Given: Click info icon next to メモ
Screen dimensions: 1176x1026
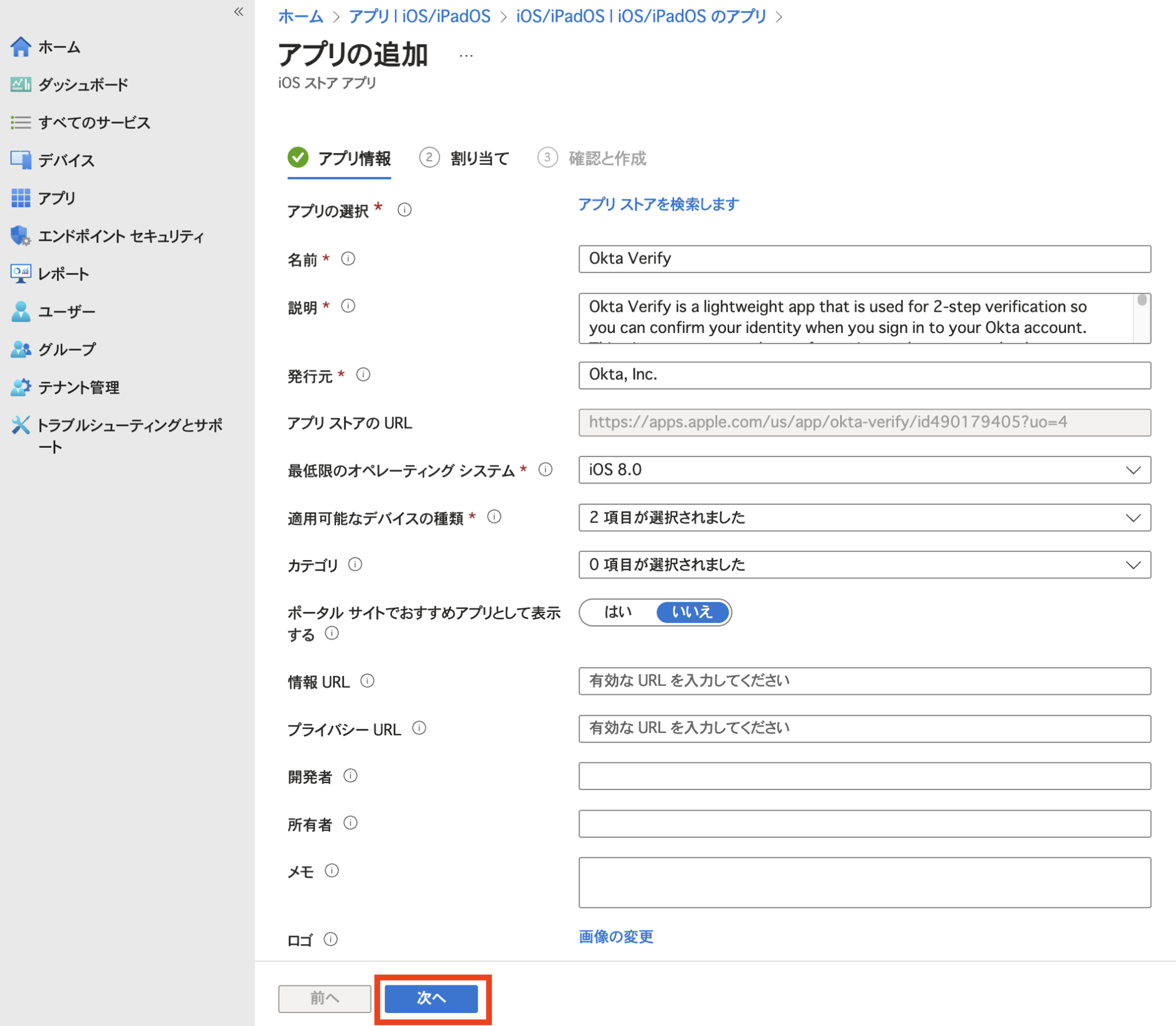Looking at the screenshot, I should (x=332, y=870).
